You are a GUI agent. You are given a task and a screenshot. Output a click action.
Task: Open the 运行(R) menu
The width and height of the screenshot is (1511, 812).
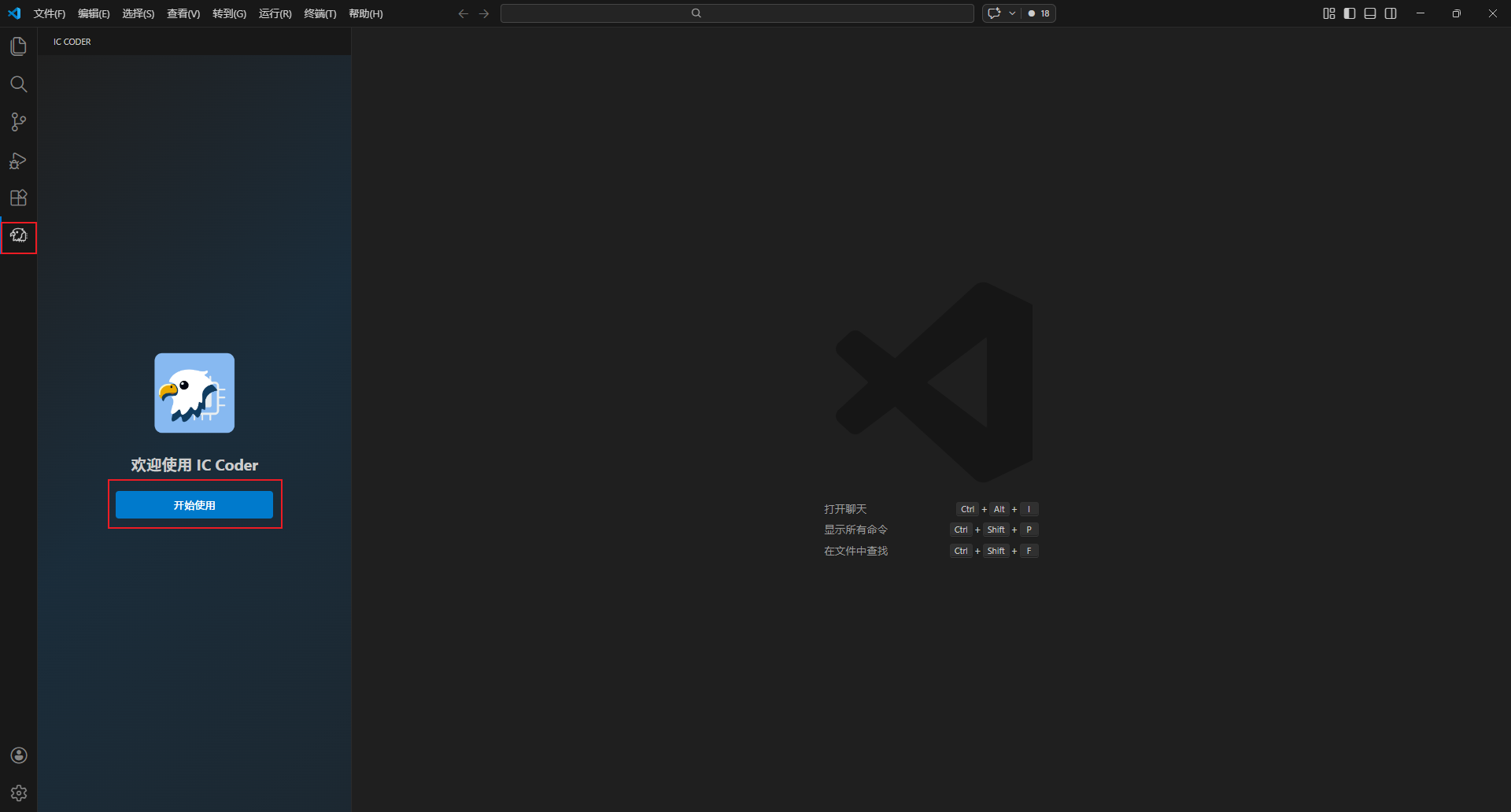pyautogui.click(x=275, y=13)
